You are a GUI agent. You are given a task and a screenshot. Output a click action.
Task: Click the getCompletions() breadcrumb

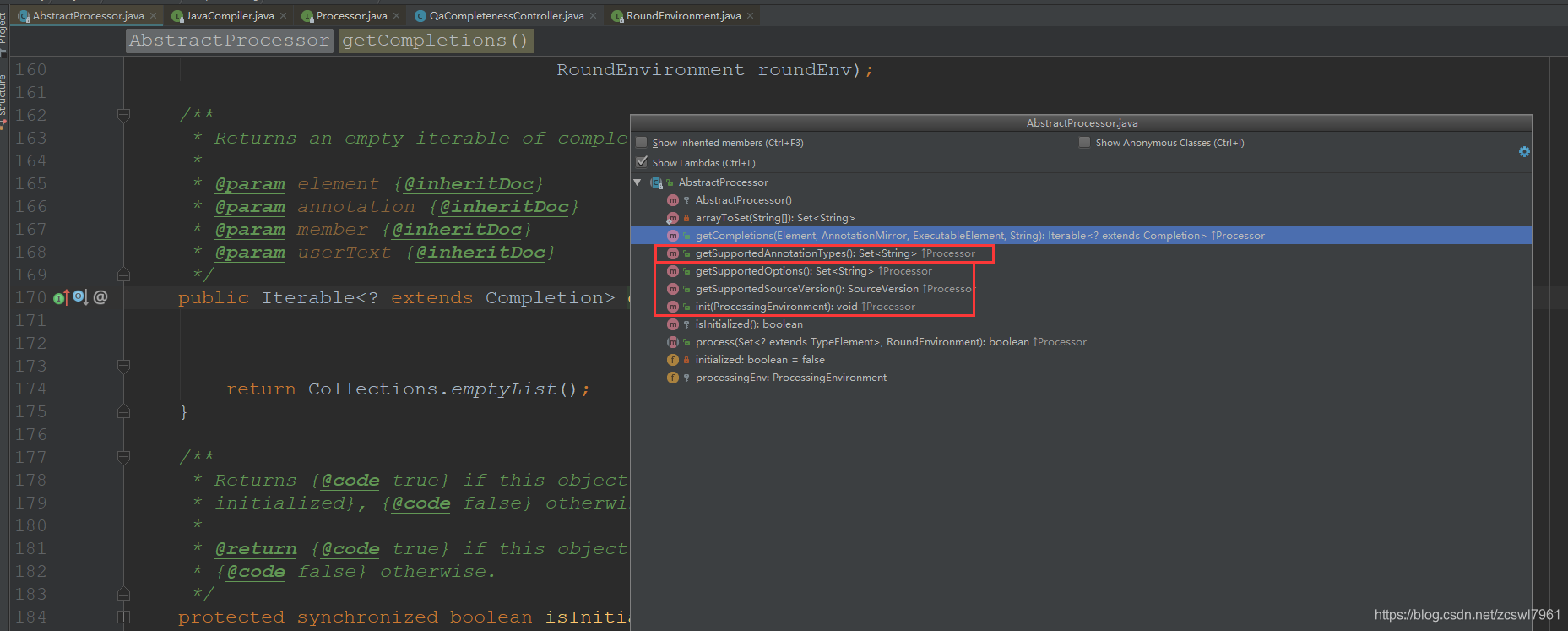tap(436, 41)
